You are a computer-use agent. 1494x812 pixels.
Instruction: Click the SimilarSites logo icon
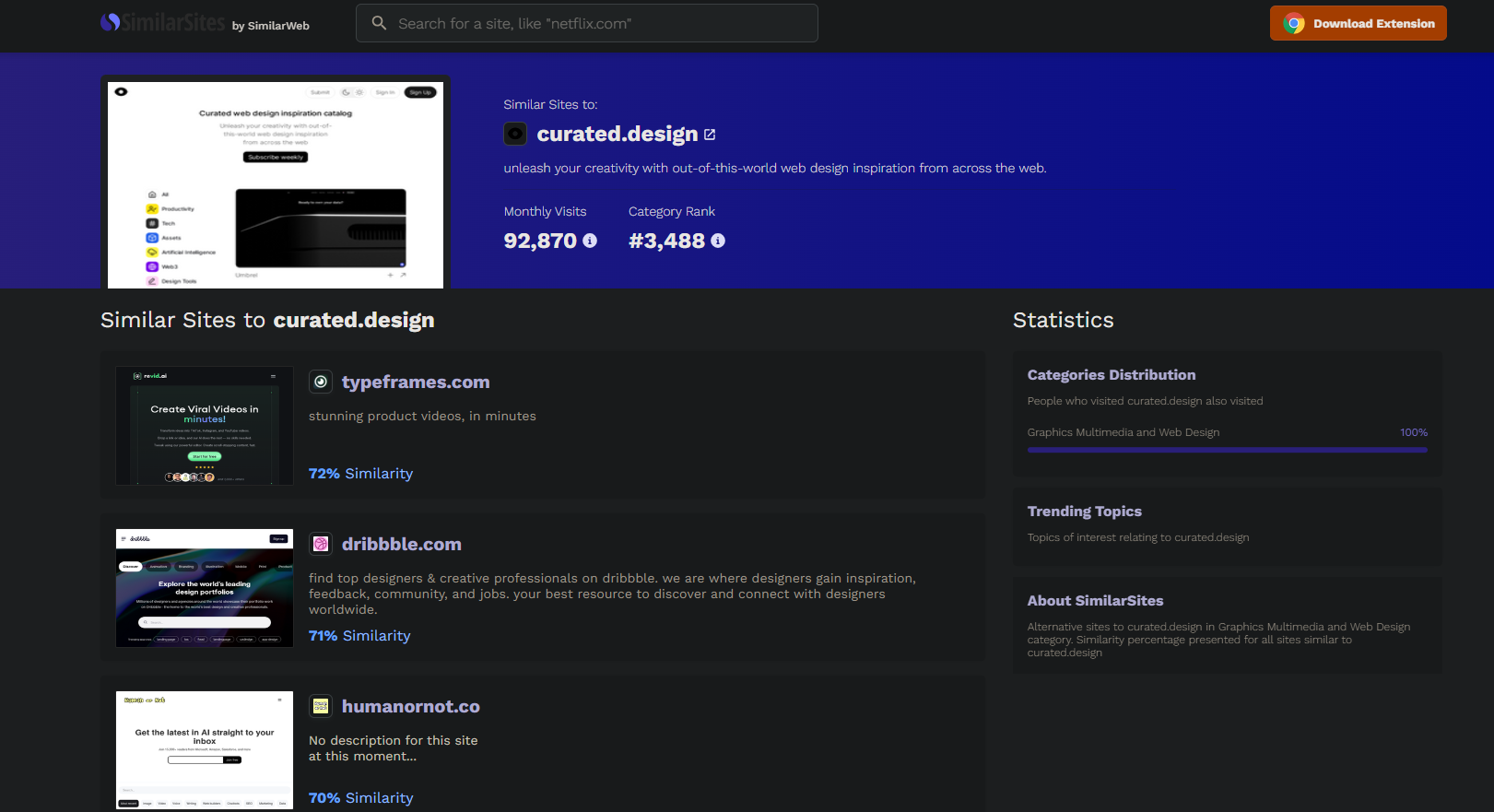(x=111, y=22)
